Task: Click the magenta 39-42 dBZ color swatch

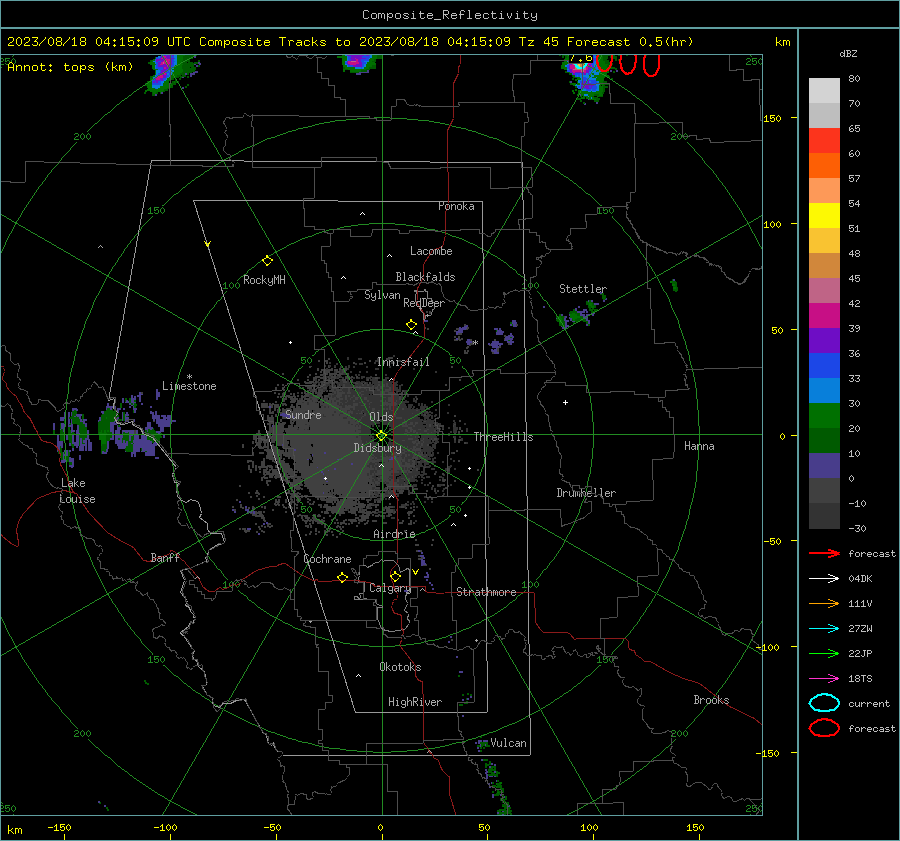Action: coord(824,316)
